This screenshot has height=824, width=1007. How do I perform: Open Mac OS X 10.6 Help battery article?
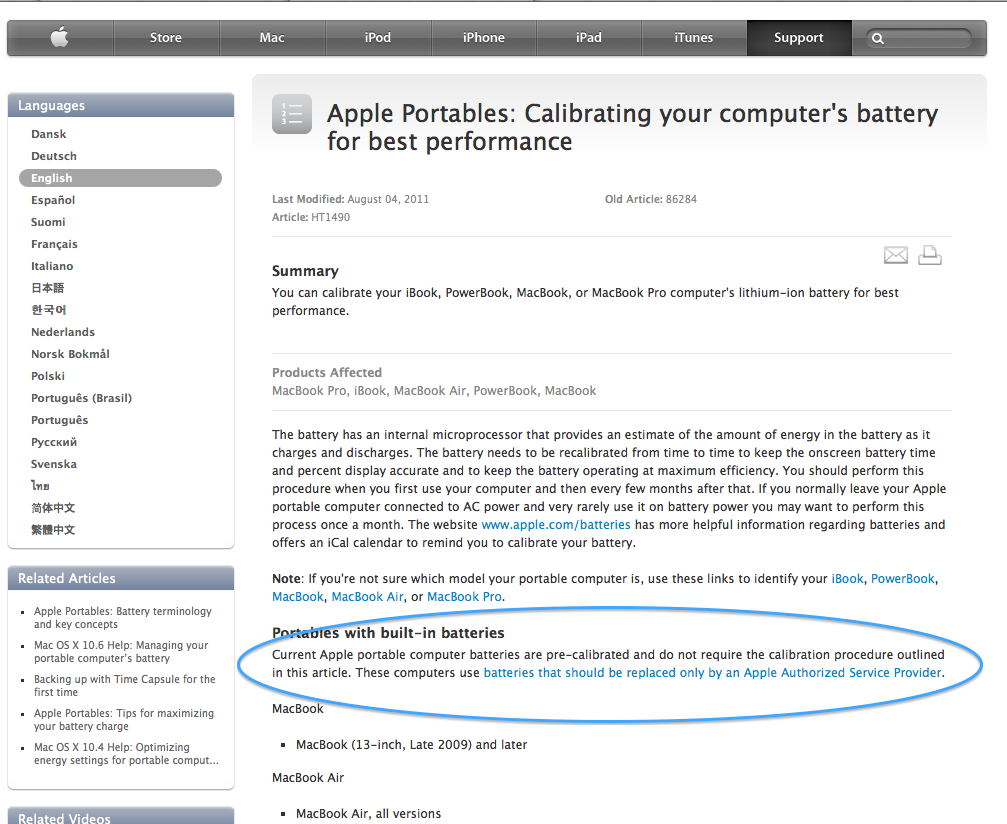pyautogui.click(x=121, y=651)
